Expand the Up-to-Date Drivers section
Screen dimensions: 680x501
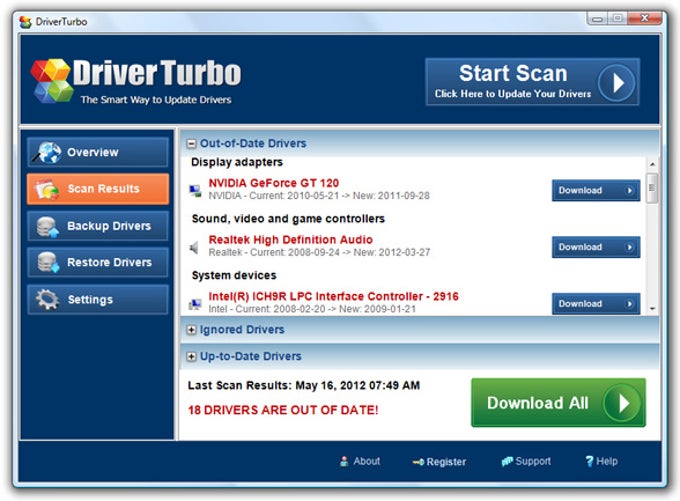[x=191, y=357]
